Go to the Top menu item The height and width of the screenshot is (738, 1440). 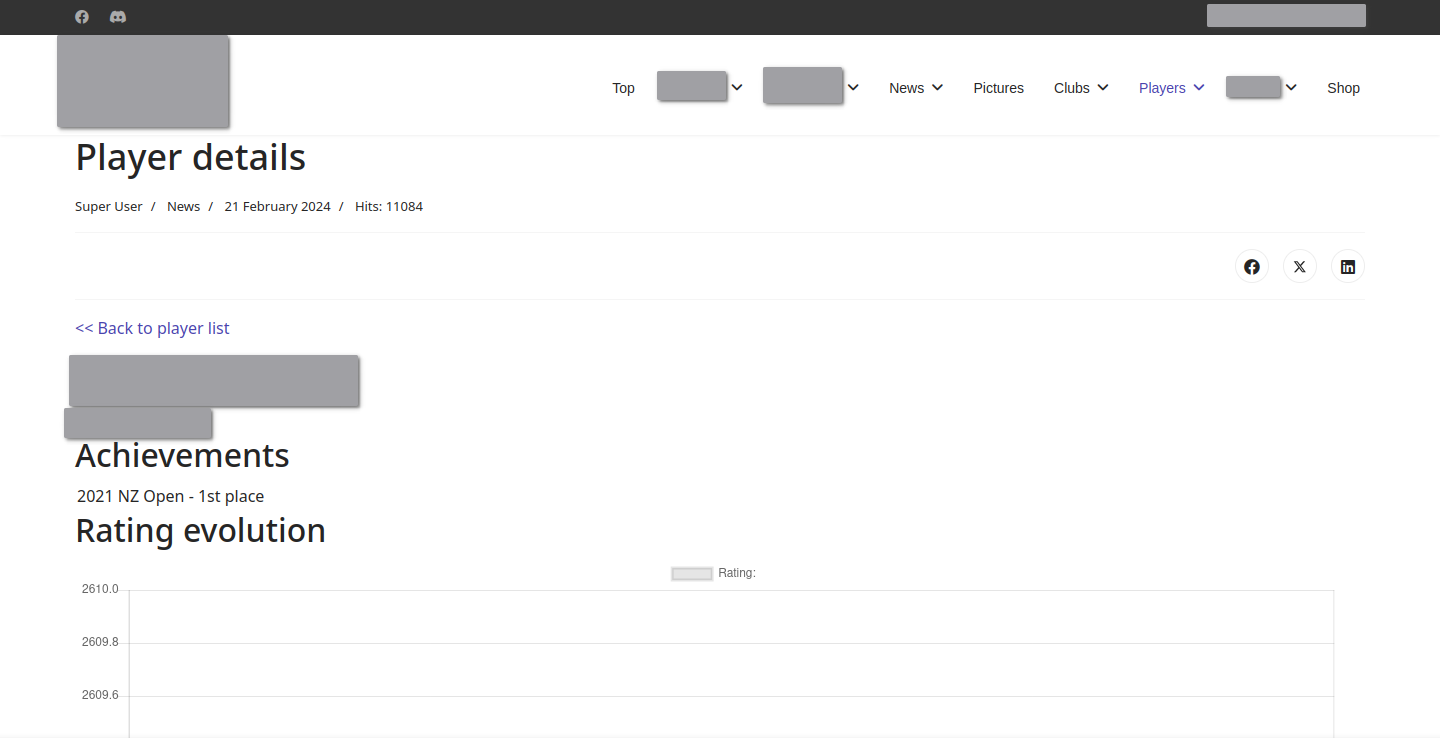[x=623, y=88]
